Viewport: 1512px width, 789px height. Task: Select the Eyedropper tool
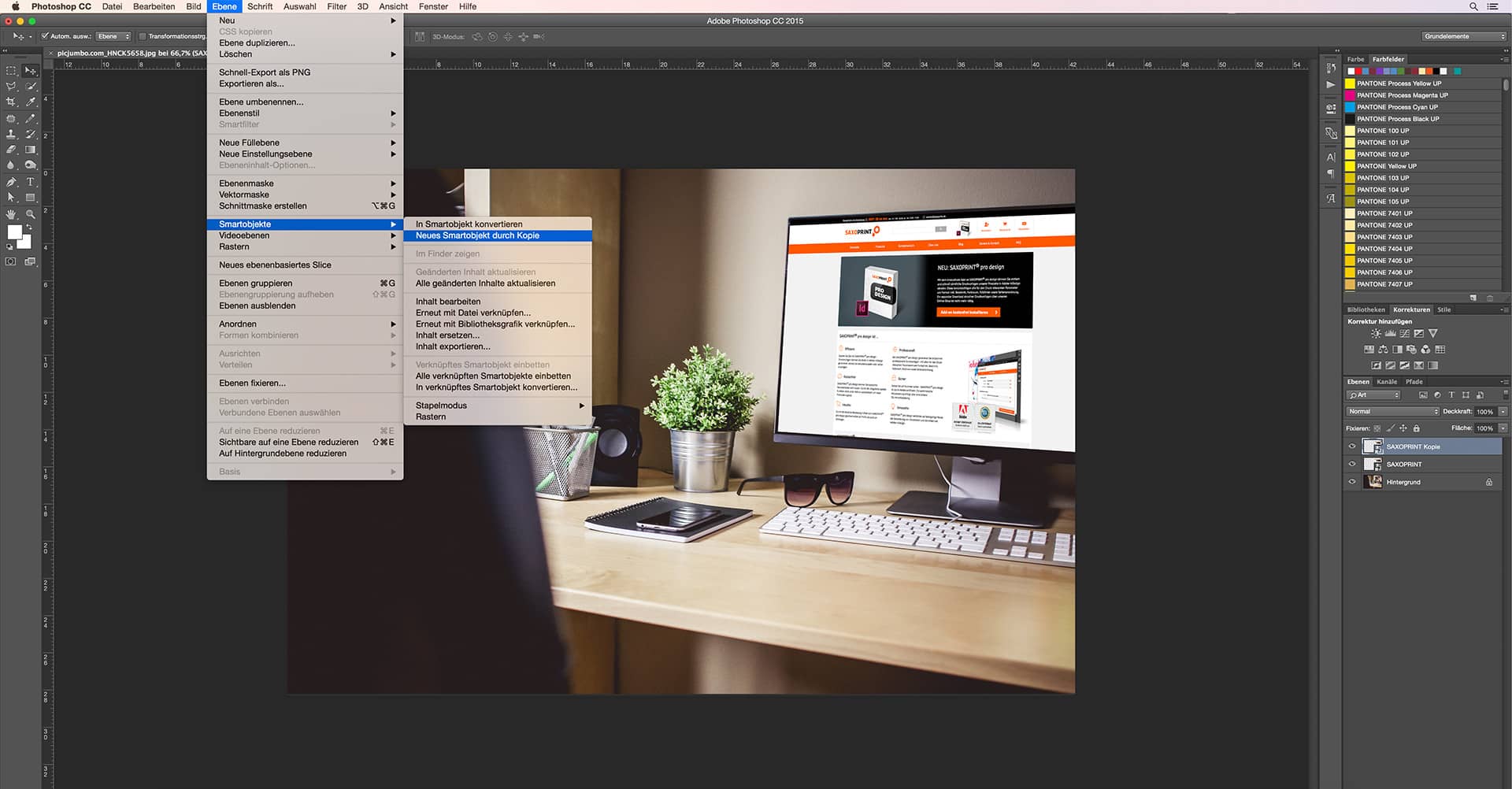[x=30, y=101]
